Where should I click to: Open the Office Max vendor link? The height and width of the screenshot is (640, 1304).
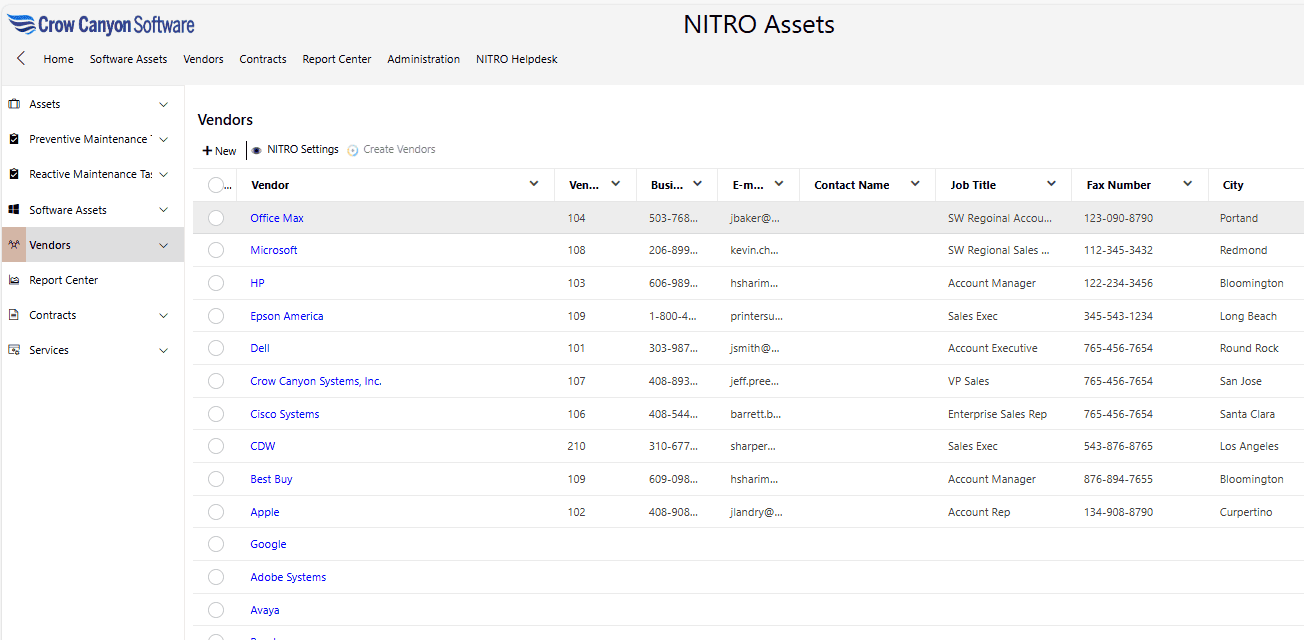coord(277,218)
